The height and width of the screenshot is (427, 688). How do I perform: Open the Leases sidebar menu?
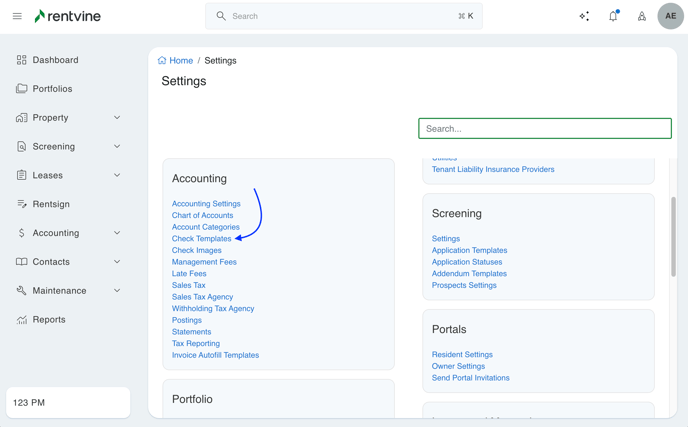(117, 175)
